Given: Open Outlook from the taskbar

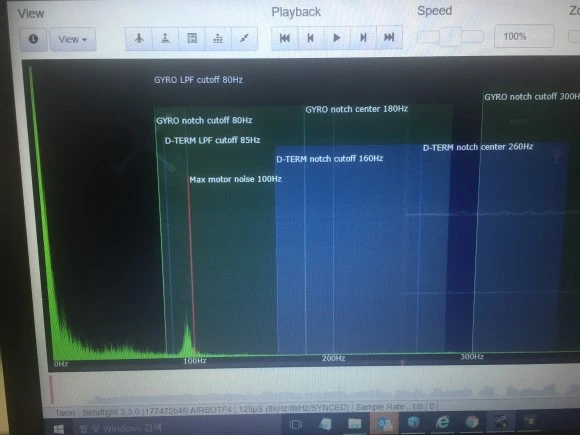Looking at the screenshot, I should tap(384, 422).
